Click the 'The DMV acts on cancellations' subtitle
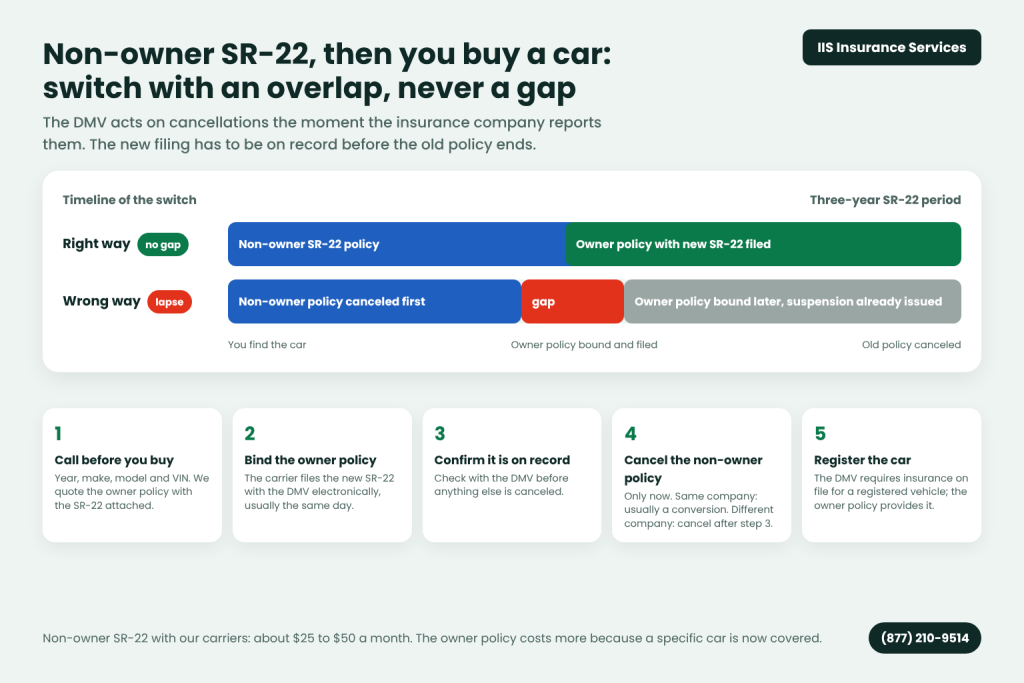This screenshot has height=683, width=1024. [x=322, y=133]
